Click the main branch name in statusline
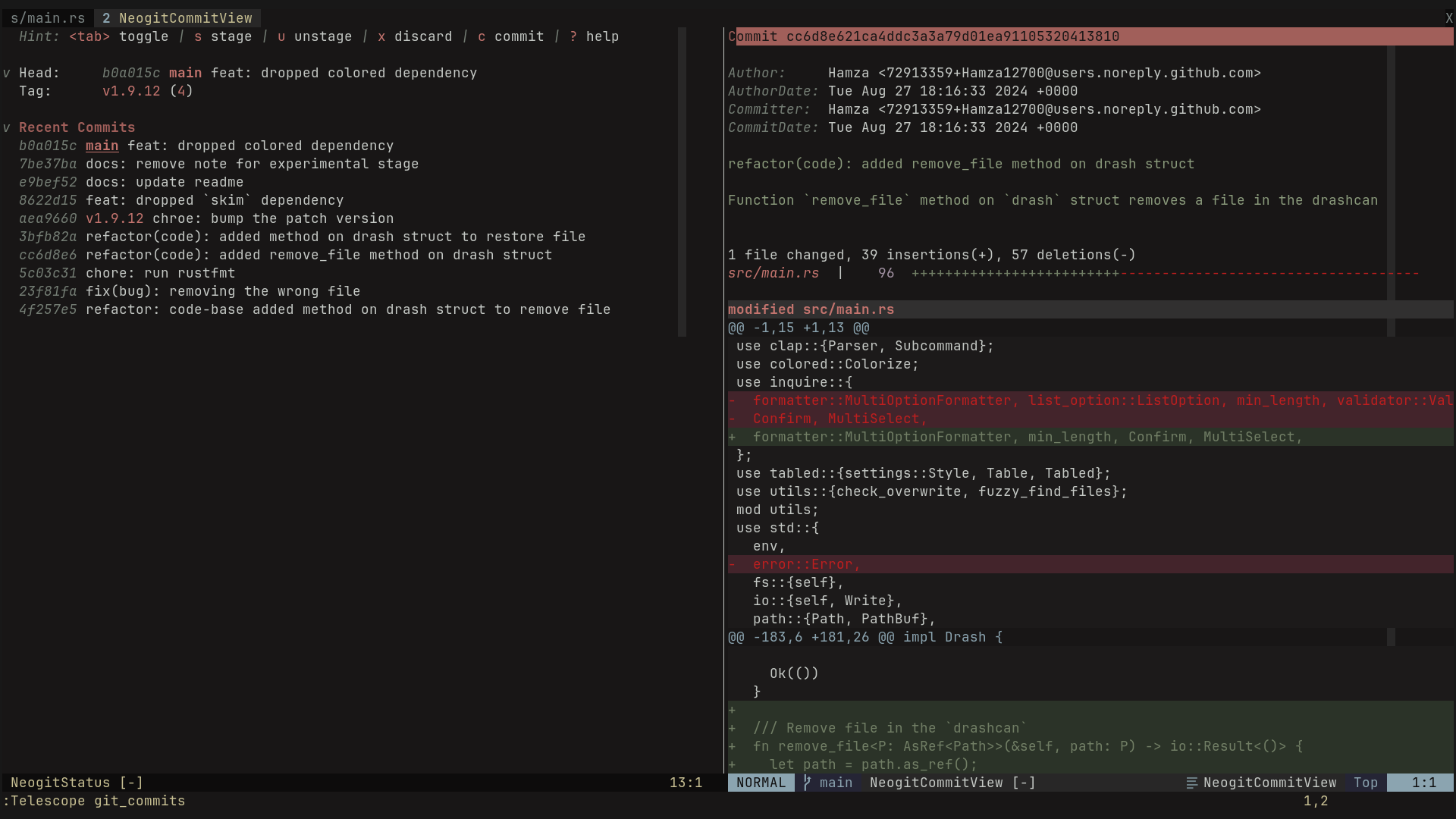This screenshot has height=819, width=1456. [836, 783]
